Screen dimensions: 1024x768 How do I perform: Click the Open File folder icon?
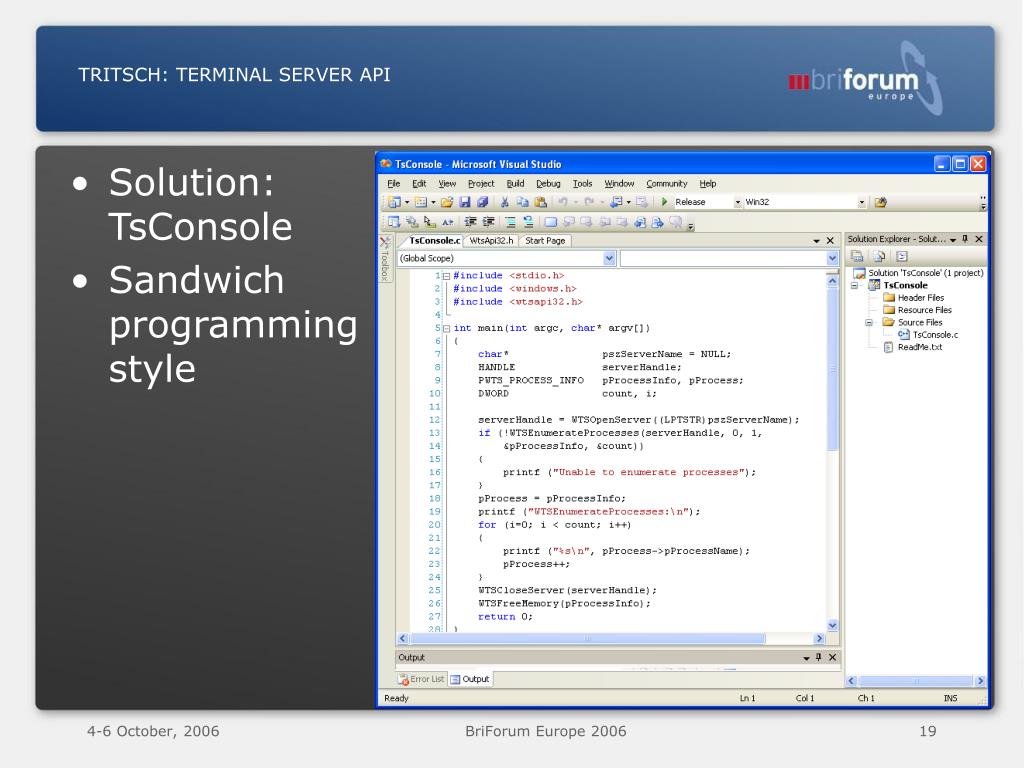coord(447,202)
